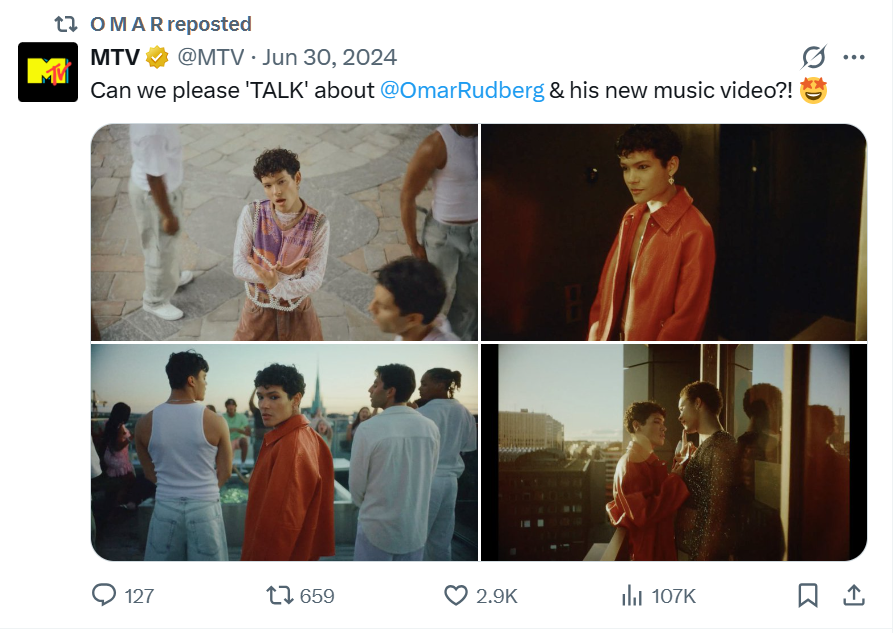Click the reply speech bubble icon

[104, 595]
